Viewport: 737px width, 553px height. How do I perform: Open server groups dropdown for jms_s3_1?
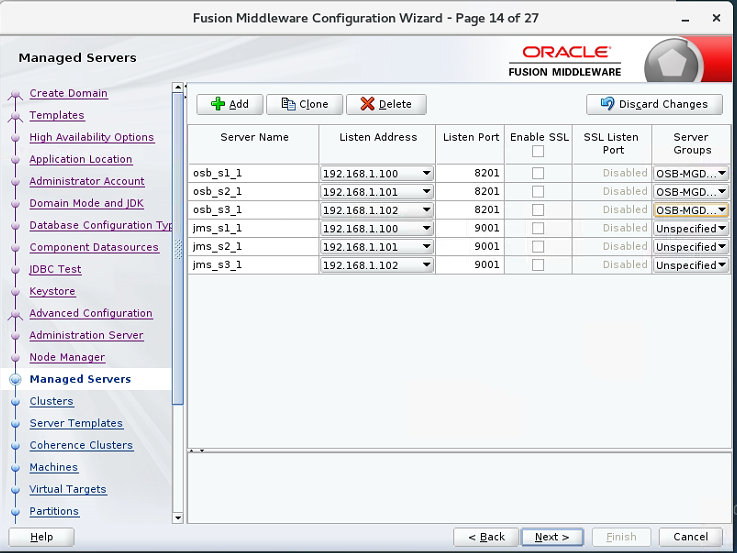click(690, 265)
